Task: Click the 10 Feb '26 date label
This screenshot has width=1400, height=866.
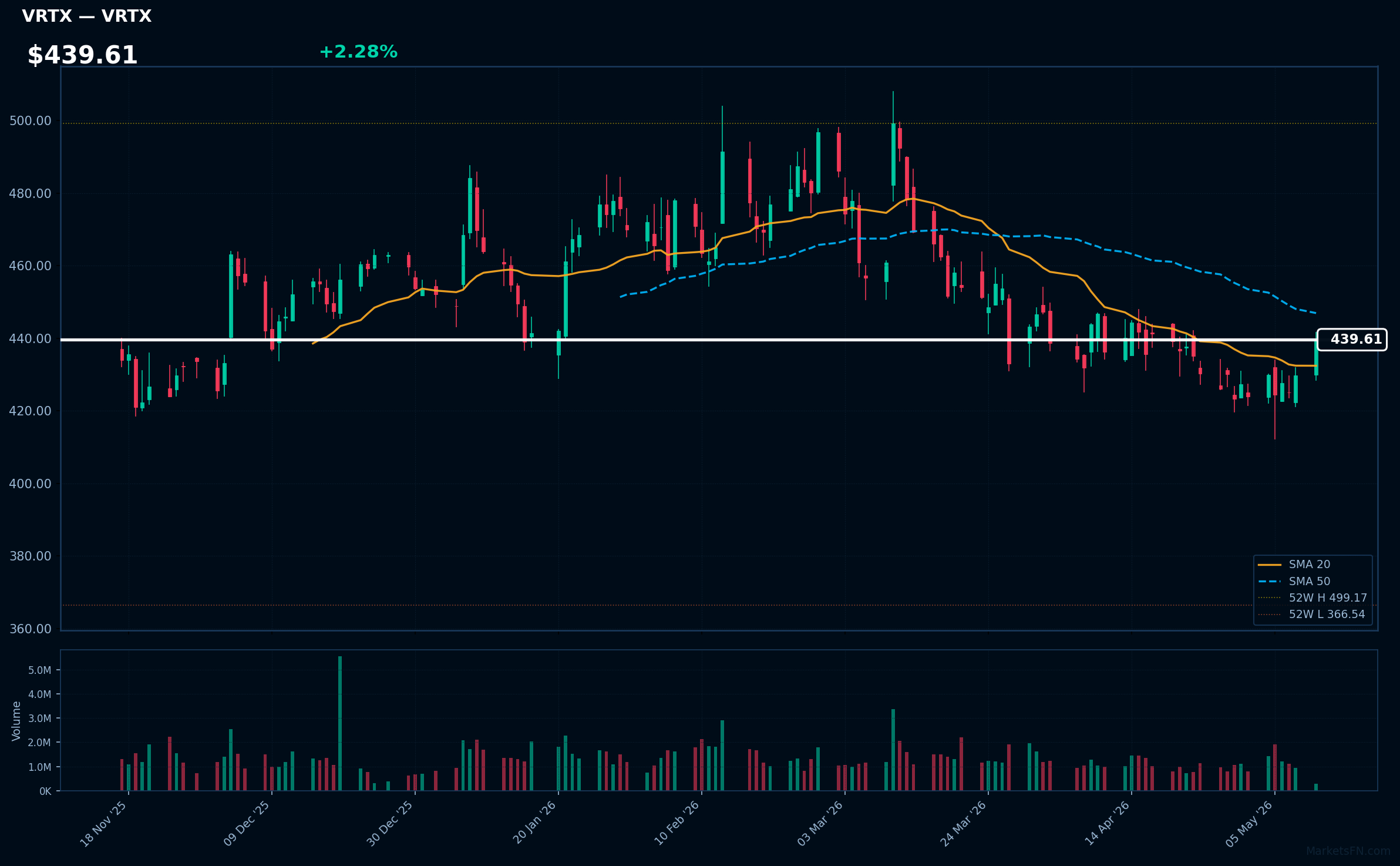Action: (677, 824)
